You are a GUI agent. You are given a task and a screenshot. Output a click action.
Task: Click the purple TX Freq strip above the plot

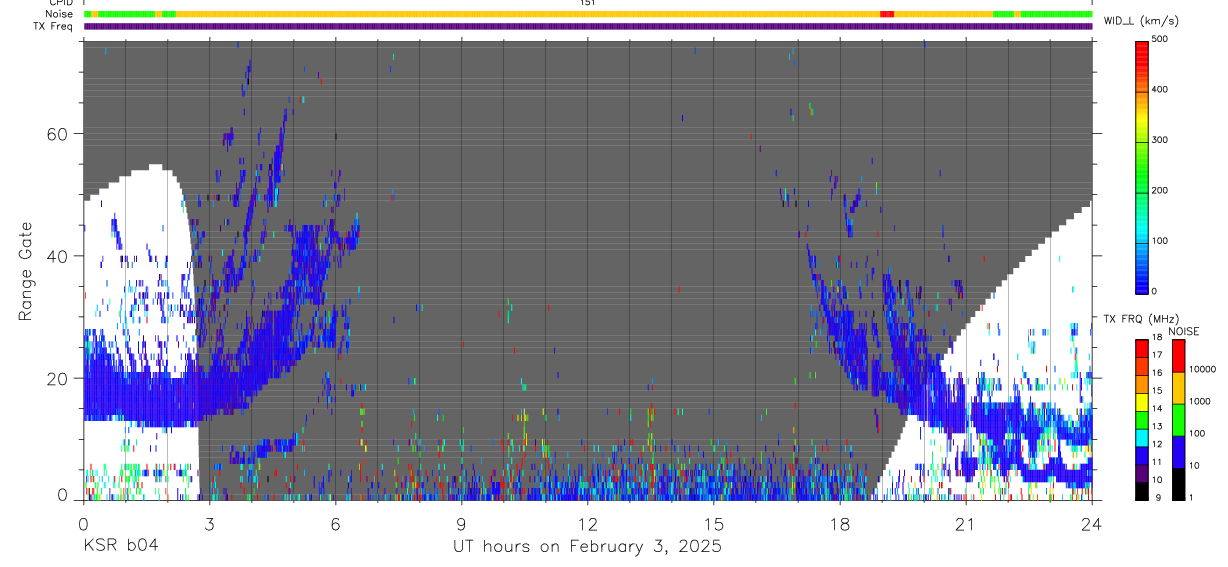click(x=588, y=26)
